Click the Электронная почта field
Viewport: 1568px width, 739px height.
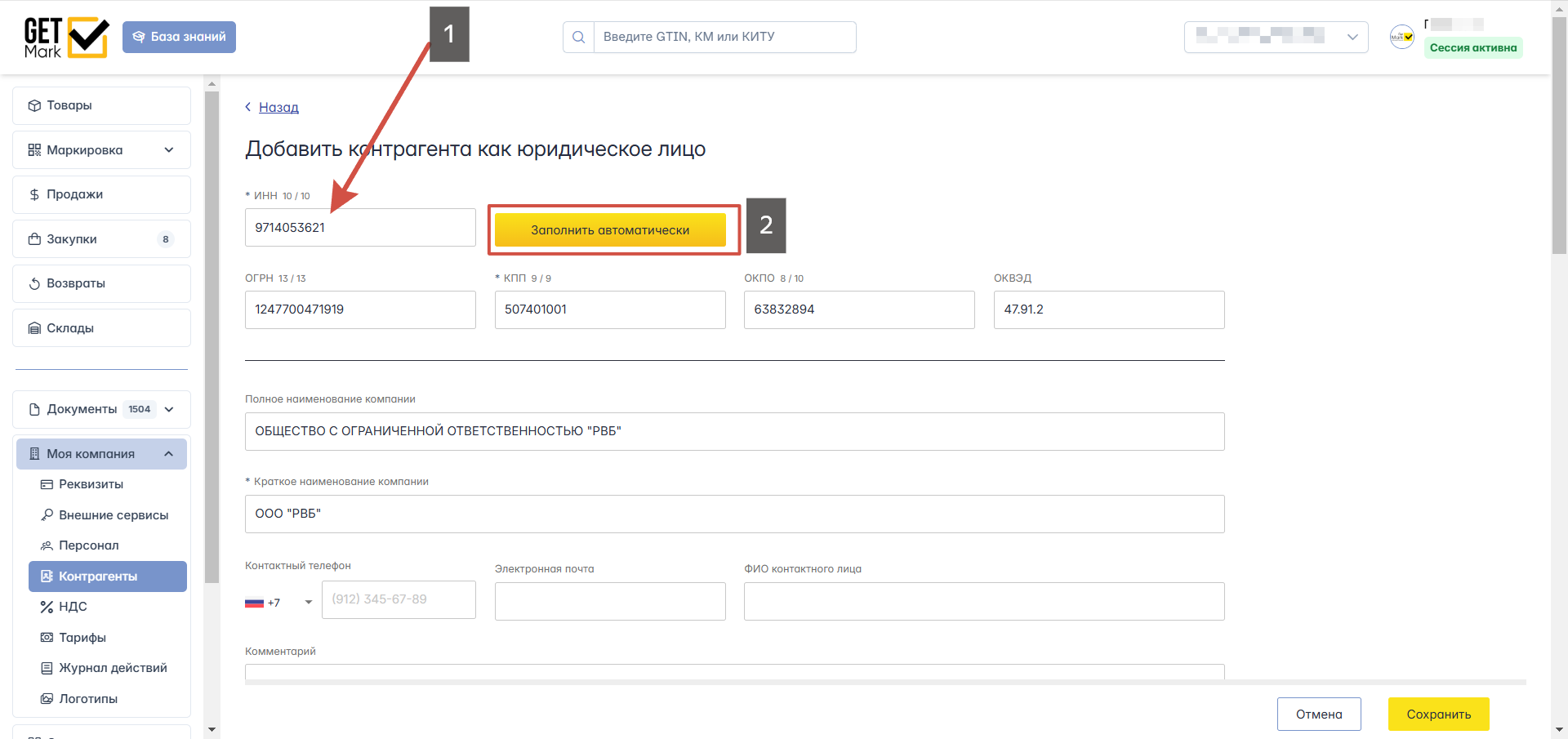tap(610, 601)
